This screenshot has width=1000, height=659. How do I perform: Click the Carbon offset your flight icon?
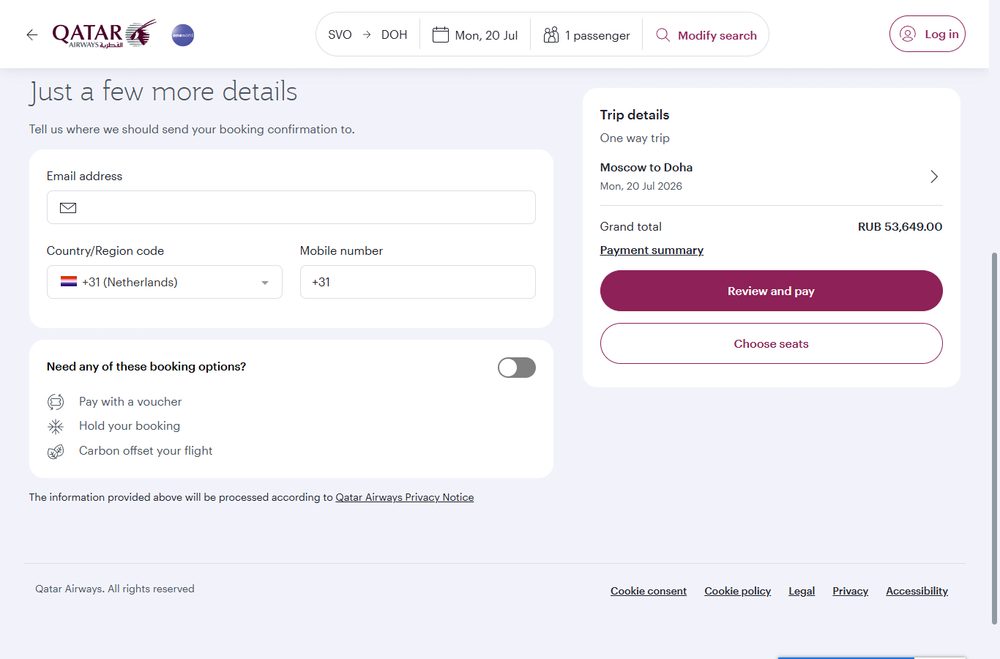[56, 451]
